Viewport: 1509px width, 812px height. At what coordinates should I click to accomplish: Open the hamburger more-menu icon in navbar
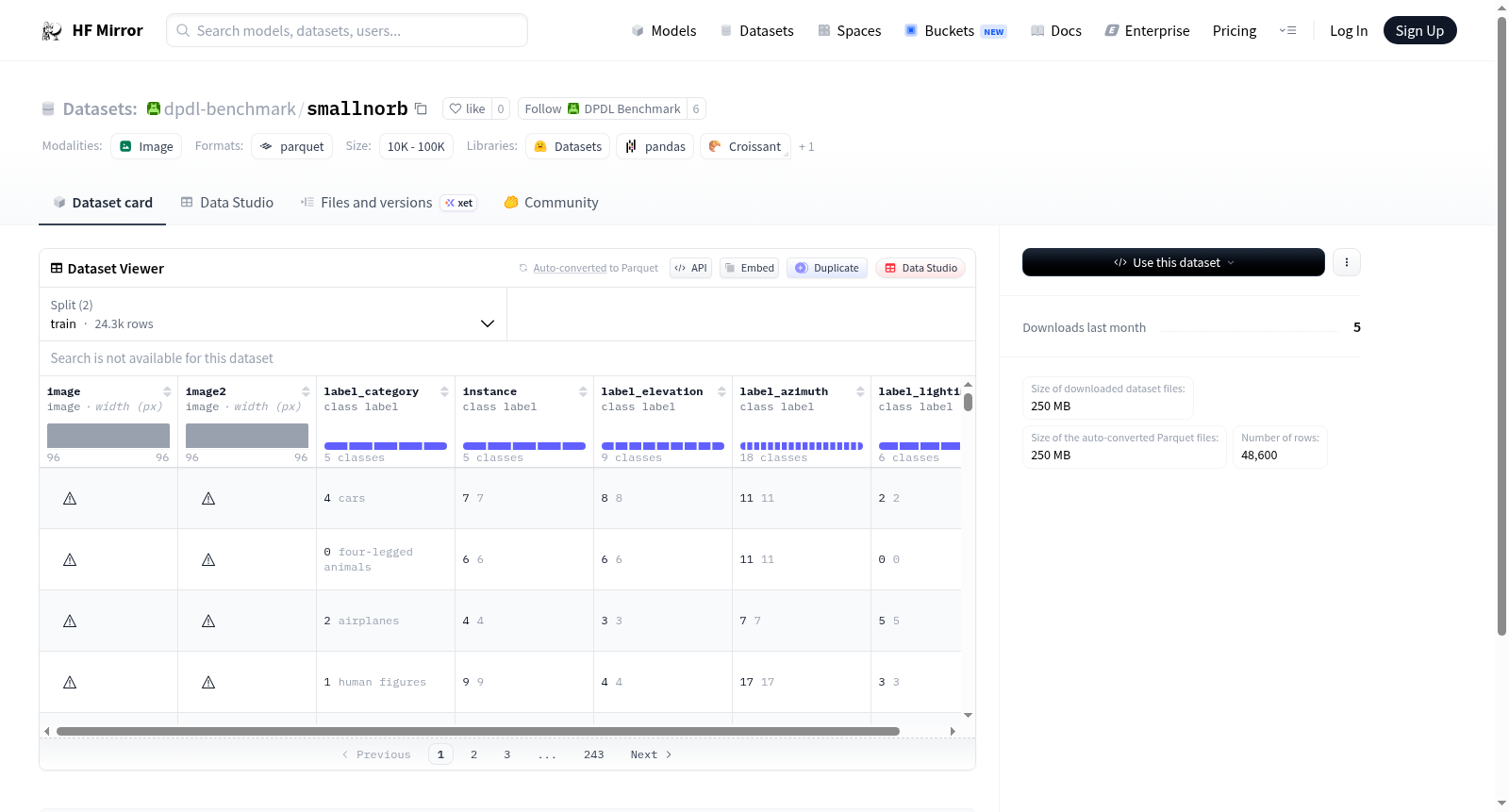1287,30
